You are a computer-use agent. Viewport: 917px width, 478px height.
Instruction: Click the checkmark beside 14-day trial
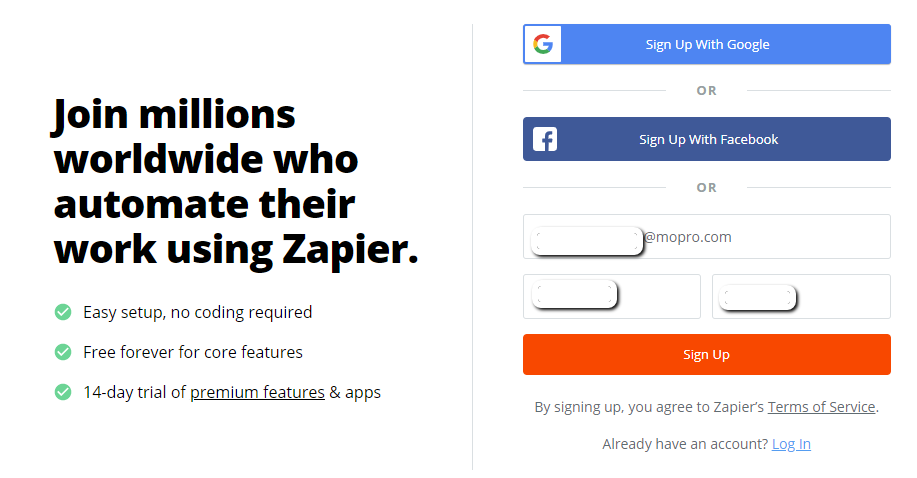coord(63,392)
